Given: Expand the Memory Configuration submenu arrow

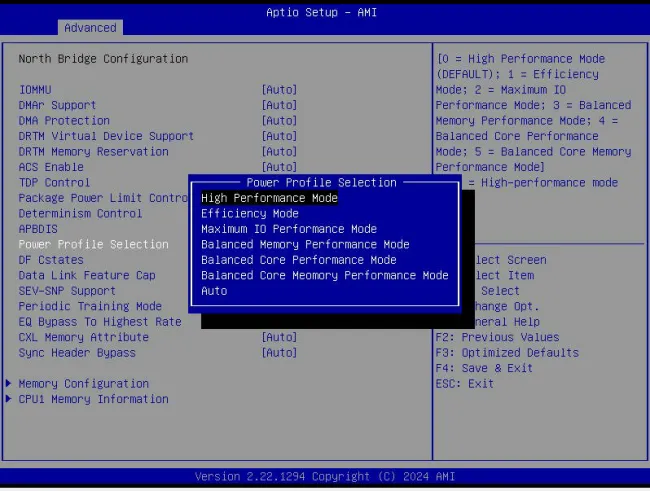Looking at the screenshot, I should [x=10, y=384].
